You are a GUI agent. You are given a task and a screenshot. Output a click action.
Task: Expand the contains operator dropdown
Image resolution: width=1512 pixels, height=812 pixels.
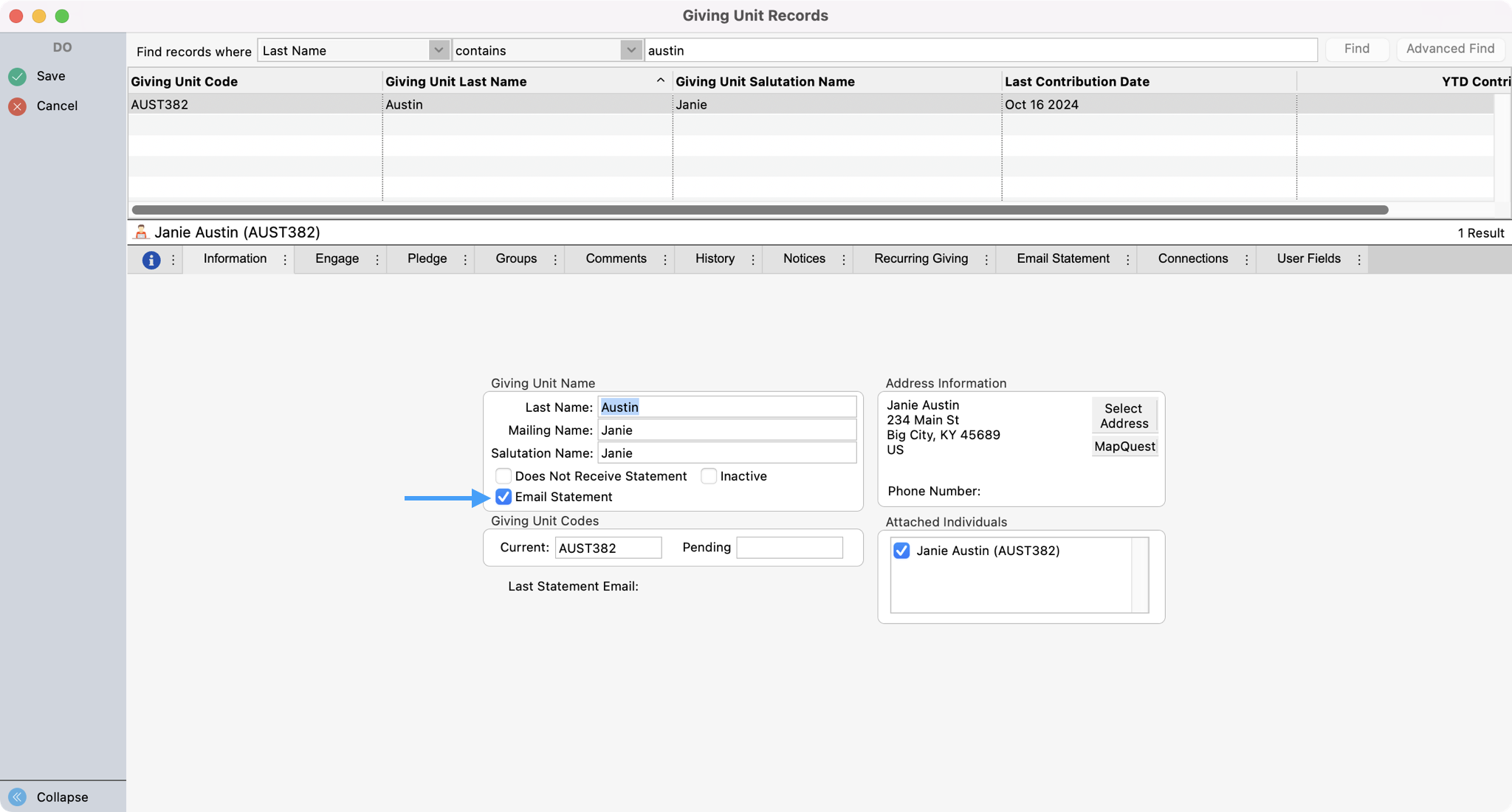[630, 50]
